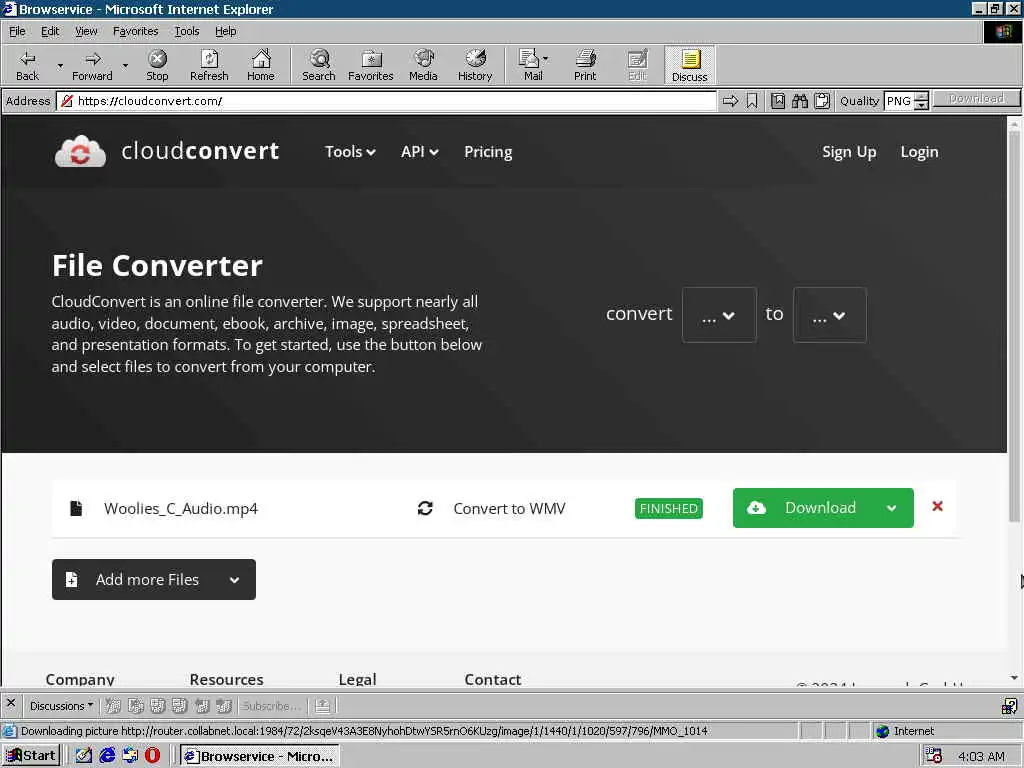Open the target format dropdown after 'to'
This screenshot has height=768, width=1024.
[829, 315]
